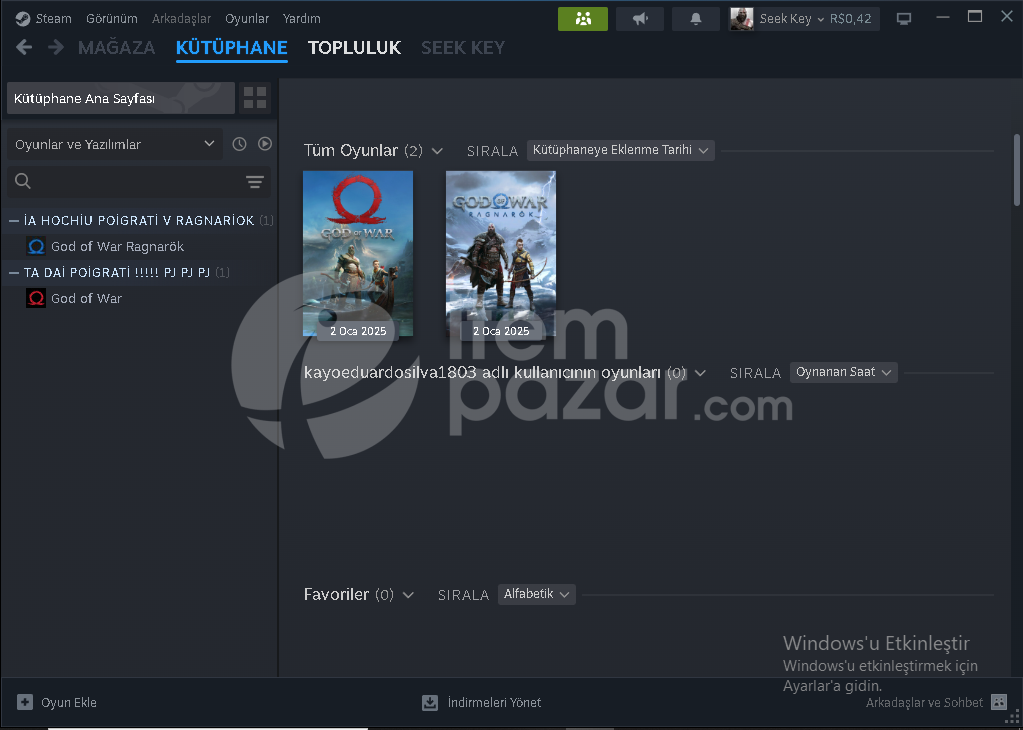
Task: Switch to Big Picture mode monitor icon
Action: coord(904,19)
